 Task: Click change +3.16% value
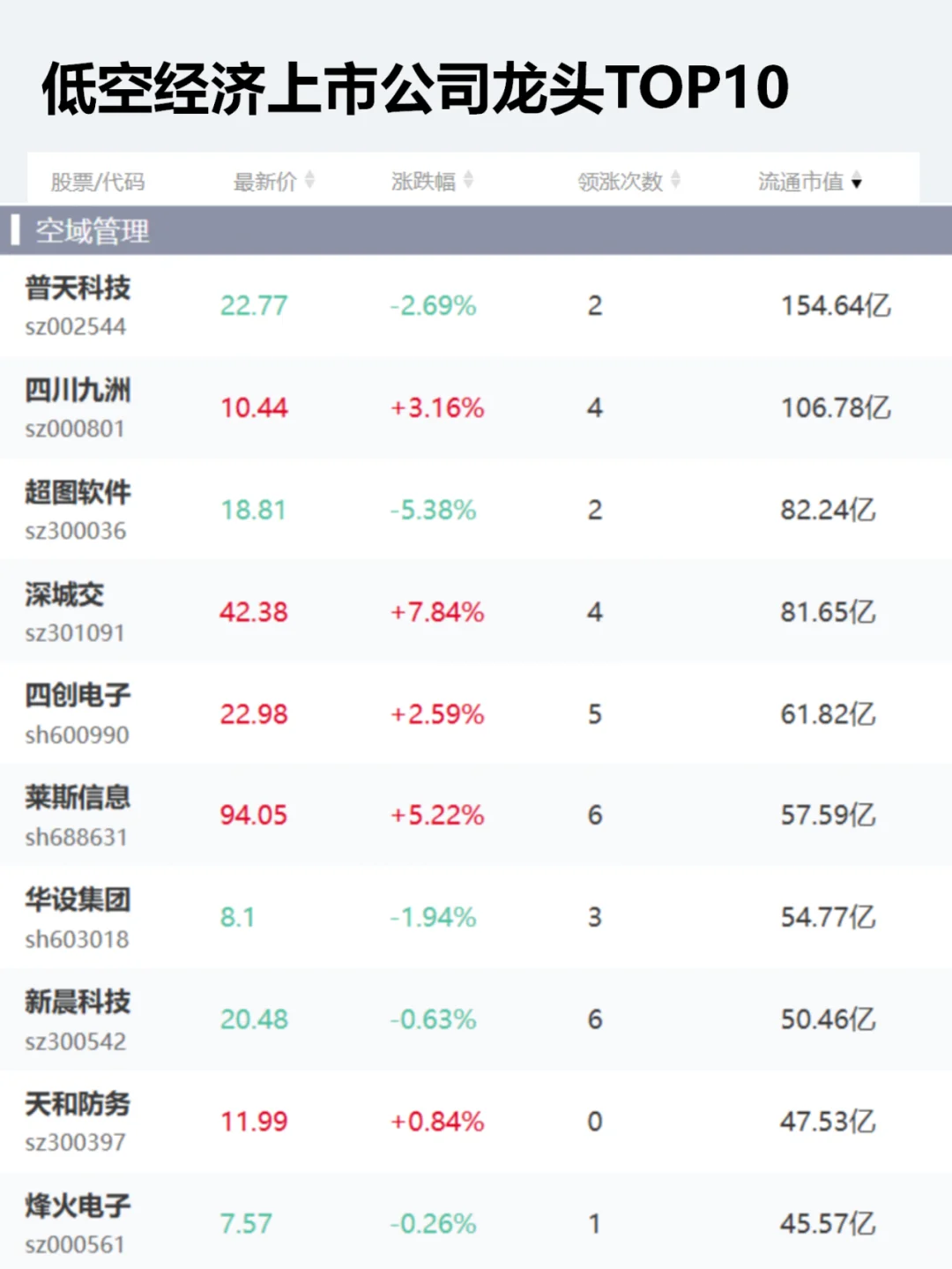437,408
